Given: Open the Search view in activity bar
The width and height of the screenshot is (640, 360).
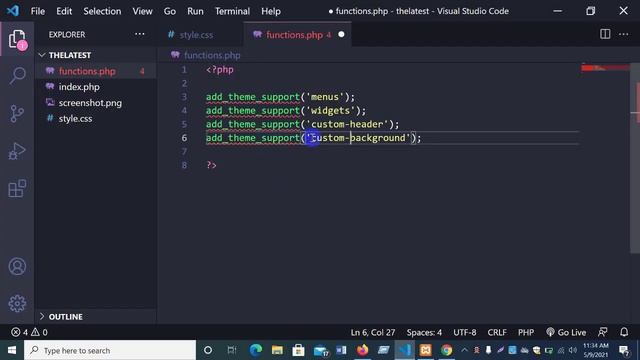Looking at the screenshot, I should [17, 76].
